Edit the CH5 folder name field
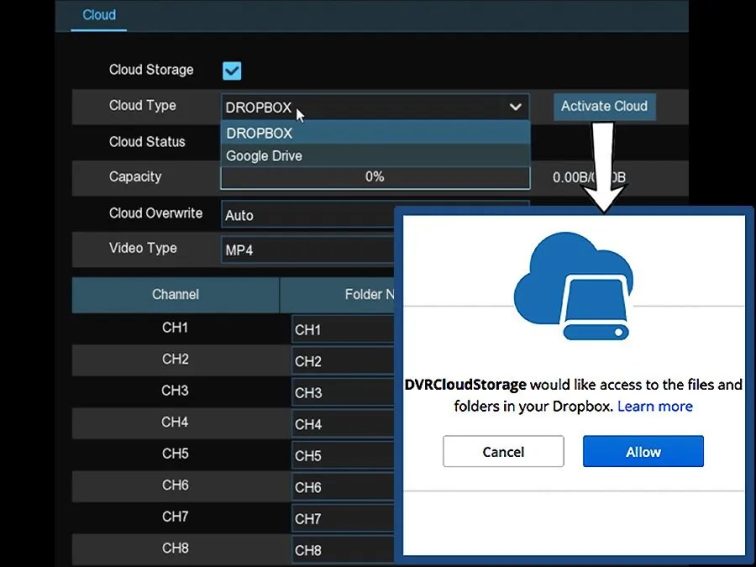The height and width of the screenshot is (567, 756). tap(343, 455)
